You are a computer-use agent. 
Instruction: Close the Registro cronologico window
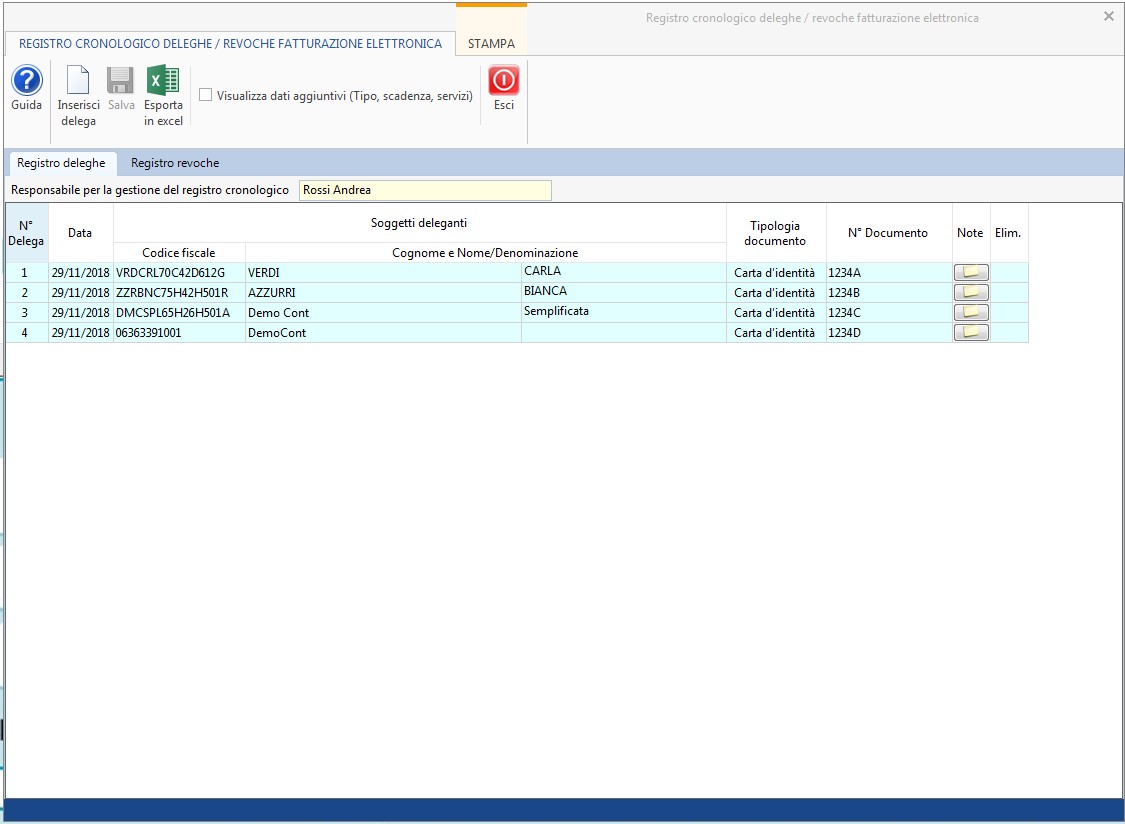pyautogui.click(x=1108, y=17)
